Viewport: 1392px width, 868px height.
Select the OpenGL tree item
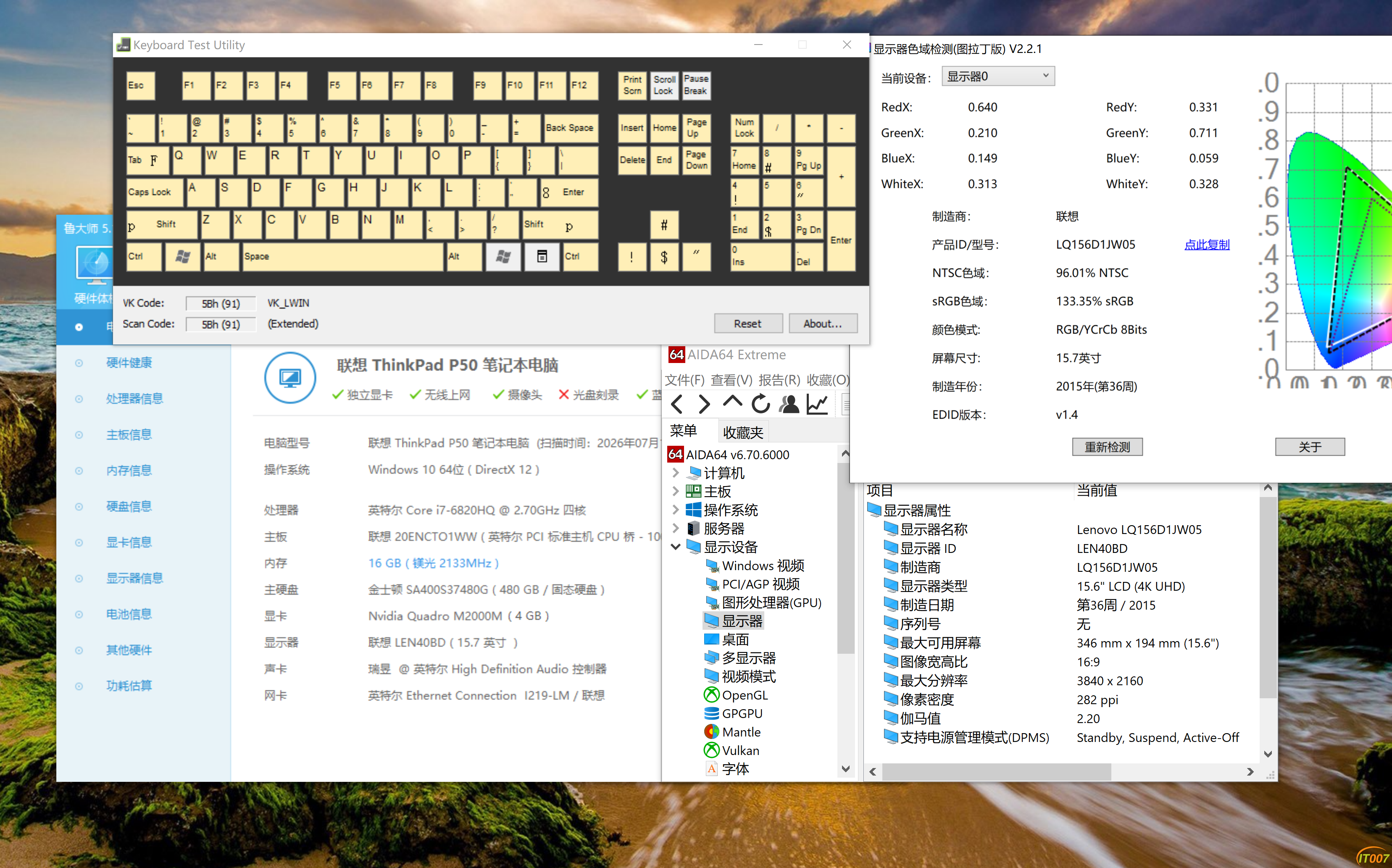(x=745, y=694)
